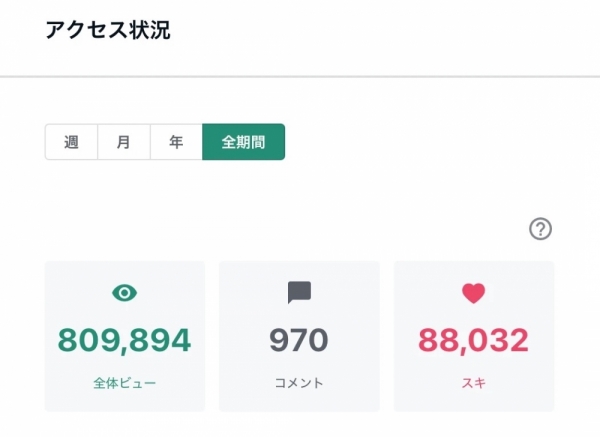The width and height of the screenshot is (600, 437).
Task: Click the 970 comments count
Action: click(299, 340)
